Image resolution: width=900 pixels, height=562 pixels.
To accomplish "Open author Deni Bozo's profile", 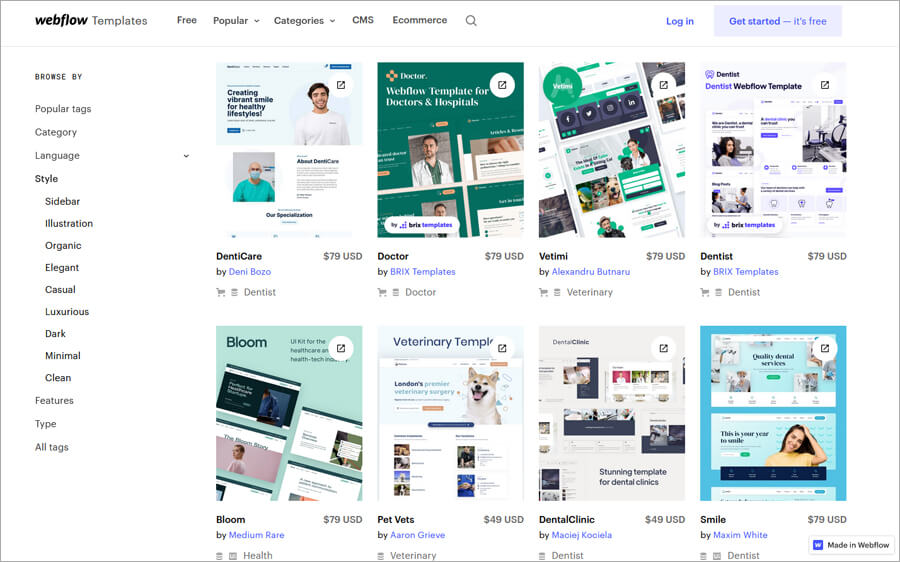I will coord(250,272).
